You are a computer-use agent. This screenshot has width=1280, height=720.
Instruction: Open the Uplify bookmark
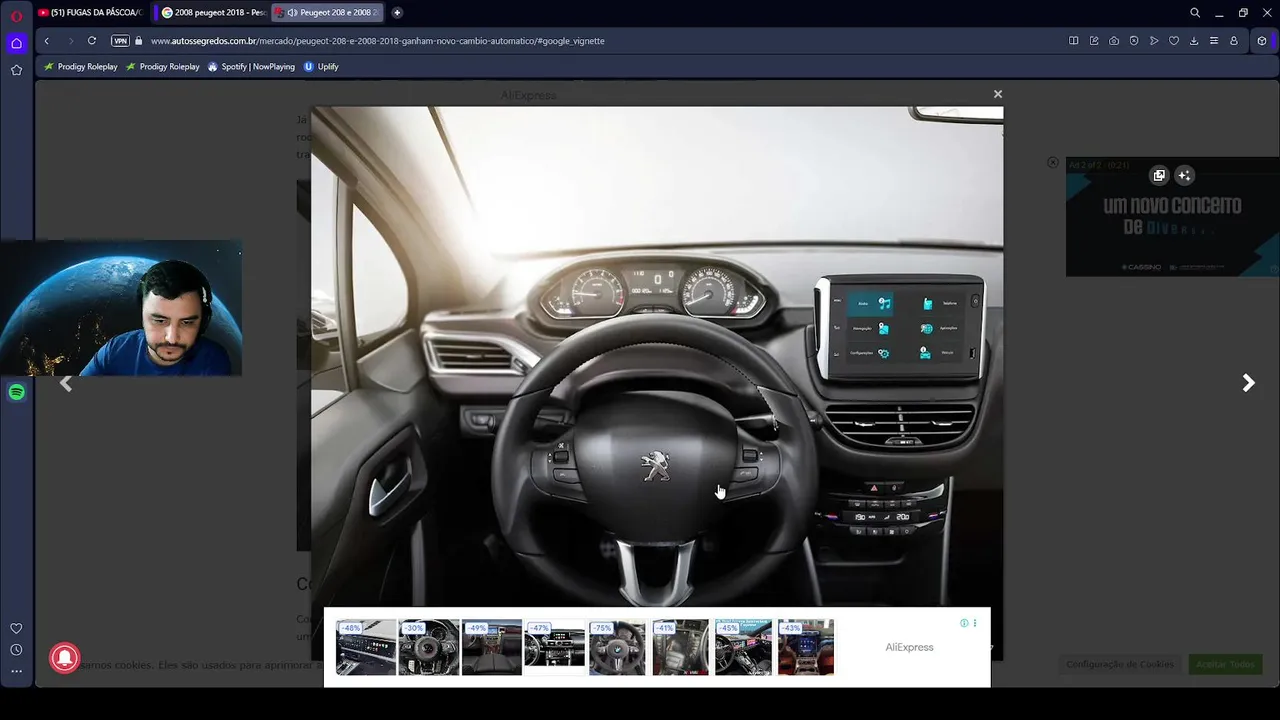coord(321,67)
